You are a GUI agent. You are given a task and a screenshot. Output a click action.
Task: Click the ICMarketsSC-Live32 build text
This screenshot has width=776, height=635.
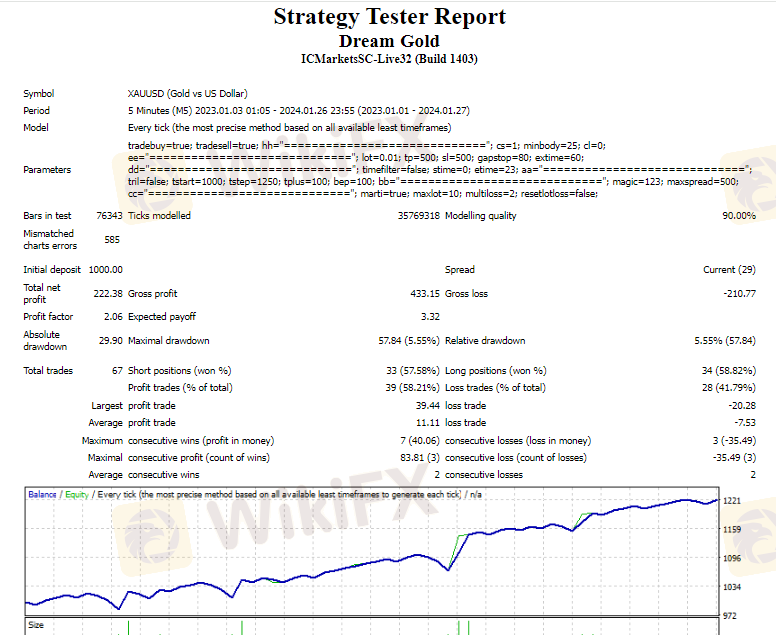click(x=389, y=59)
